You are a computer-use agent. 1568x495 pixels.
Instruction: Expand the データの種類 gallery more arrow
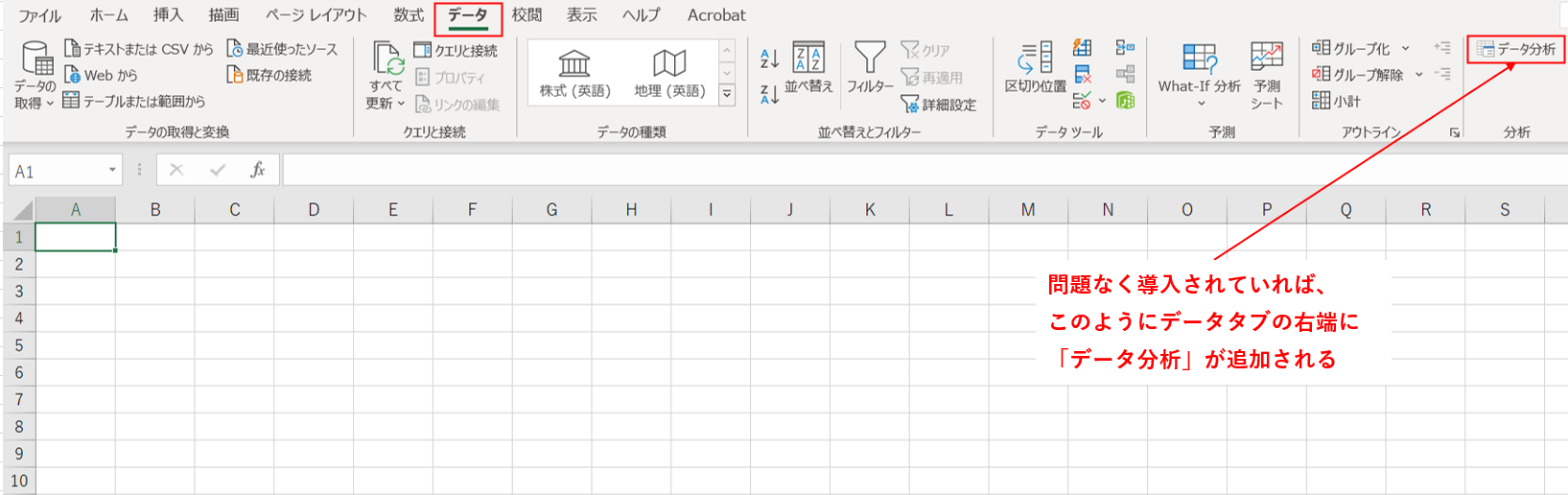(727, 94)
